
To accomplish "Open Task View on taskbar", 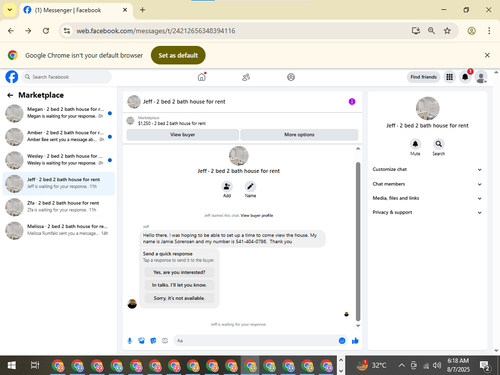I will click(35, 365).
